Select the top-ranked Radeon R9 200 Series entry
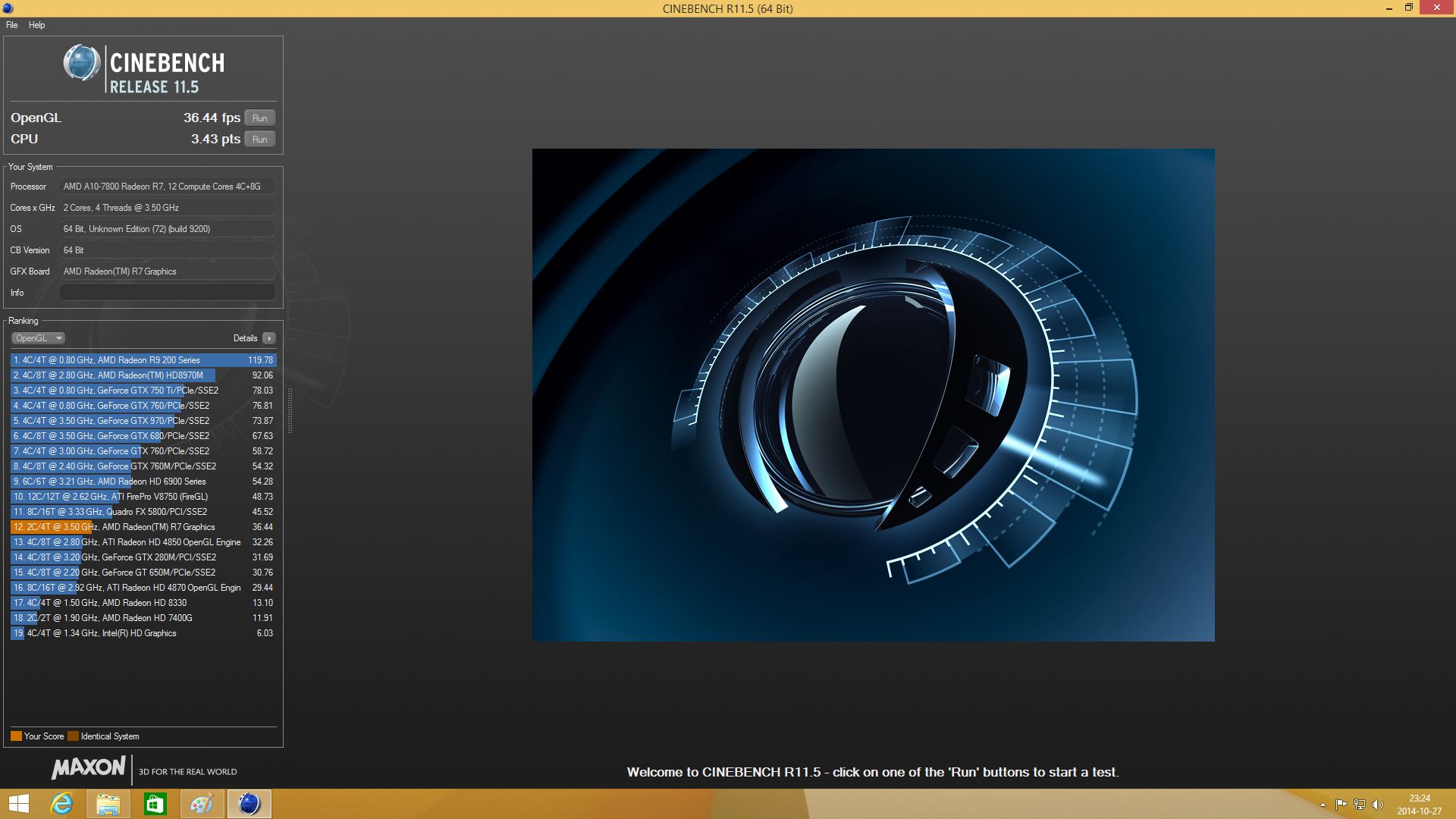This screenshot has width=1456, height=819. point(143,360)
